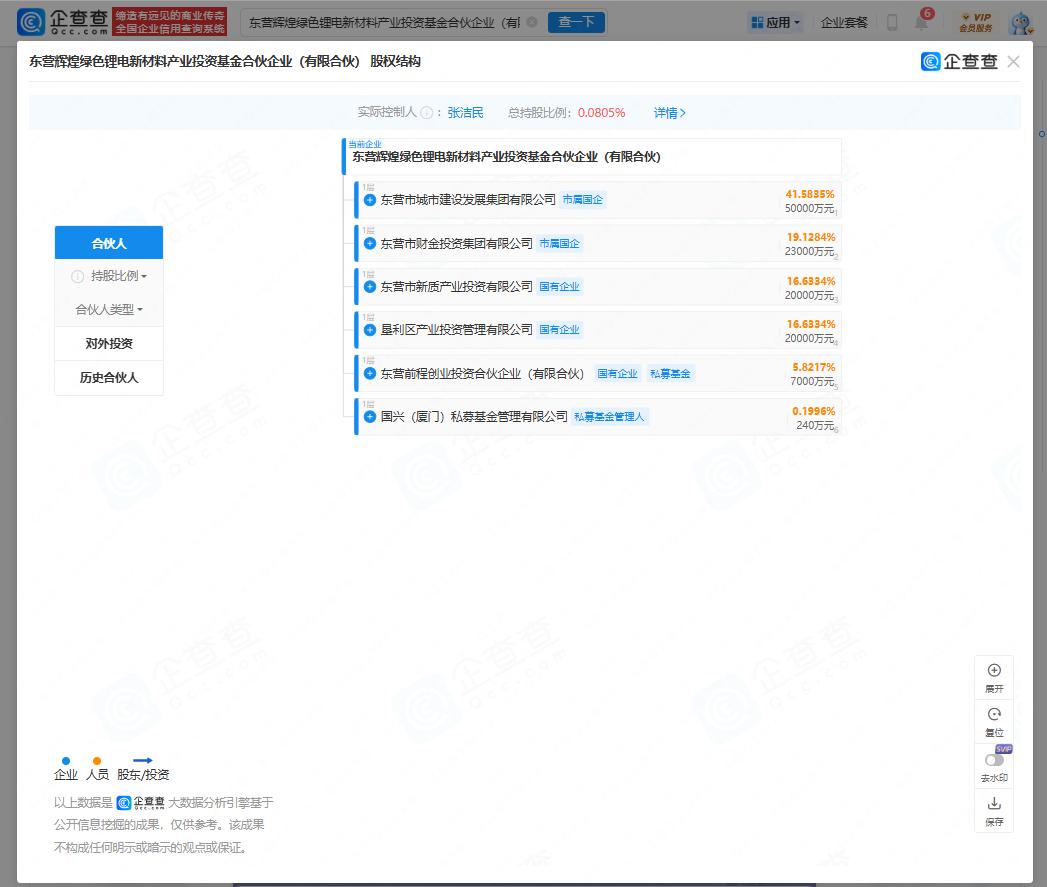Click the 详情 details link

pos(669,113)
